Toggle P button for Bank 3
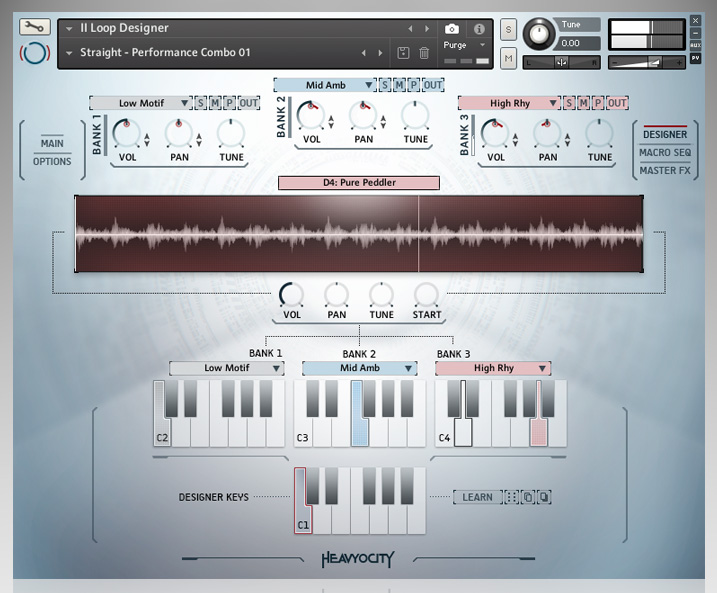Screen dimensions: 717x593 coord(598,103)
